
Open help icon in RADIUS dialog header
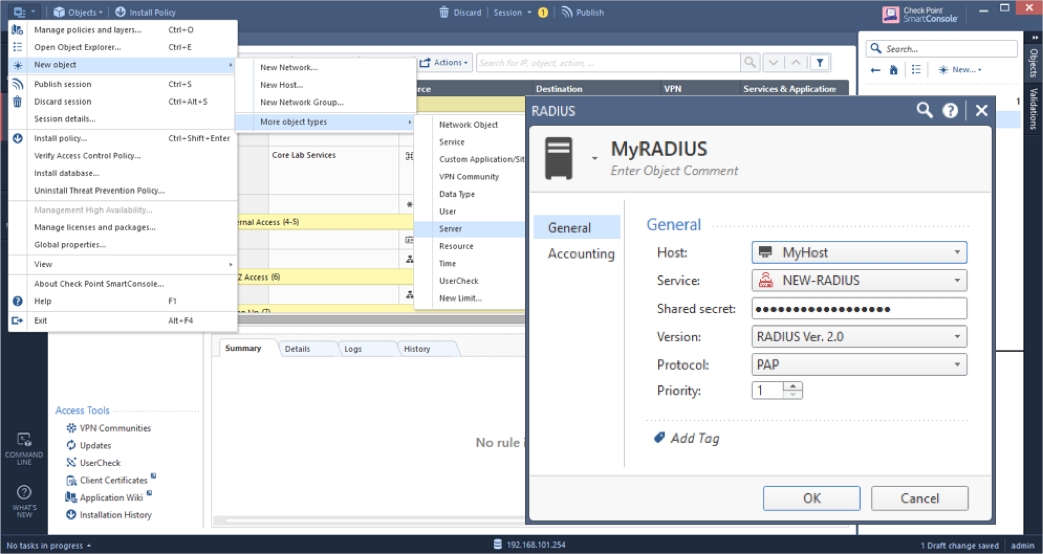(951, 111)
